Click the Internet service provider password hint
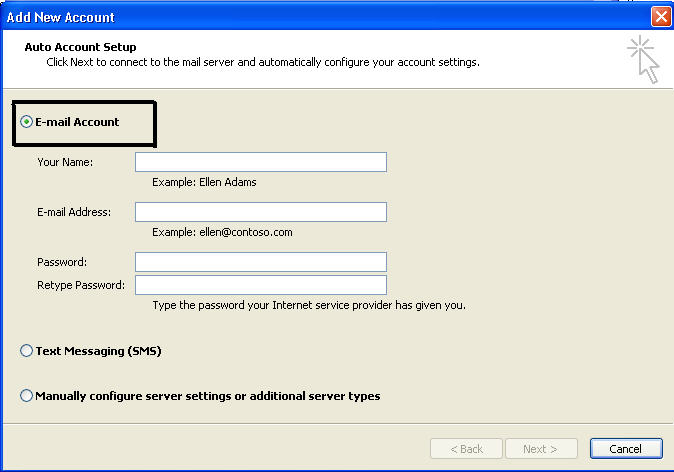The height and width of the screenshot is (472, 674). [x=309, y=305]
